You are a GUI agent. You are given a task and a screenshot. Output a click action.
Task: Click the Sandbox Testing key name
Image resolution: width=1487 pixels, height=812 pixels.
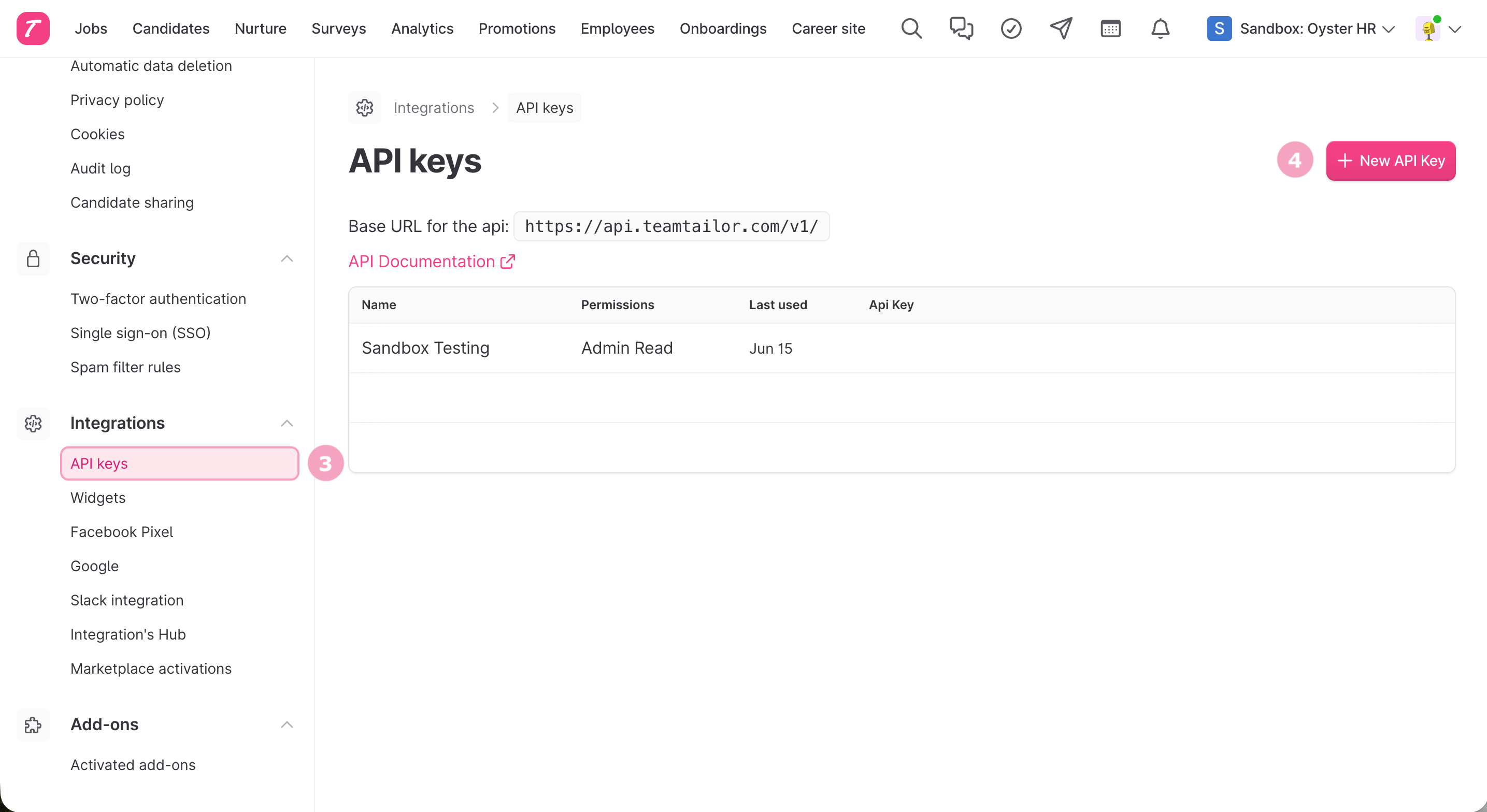tap(425, 348)
